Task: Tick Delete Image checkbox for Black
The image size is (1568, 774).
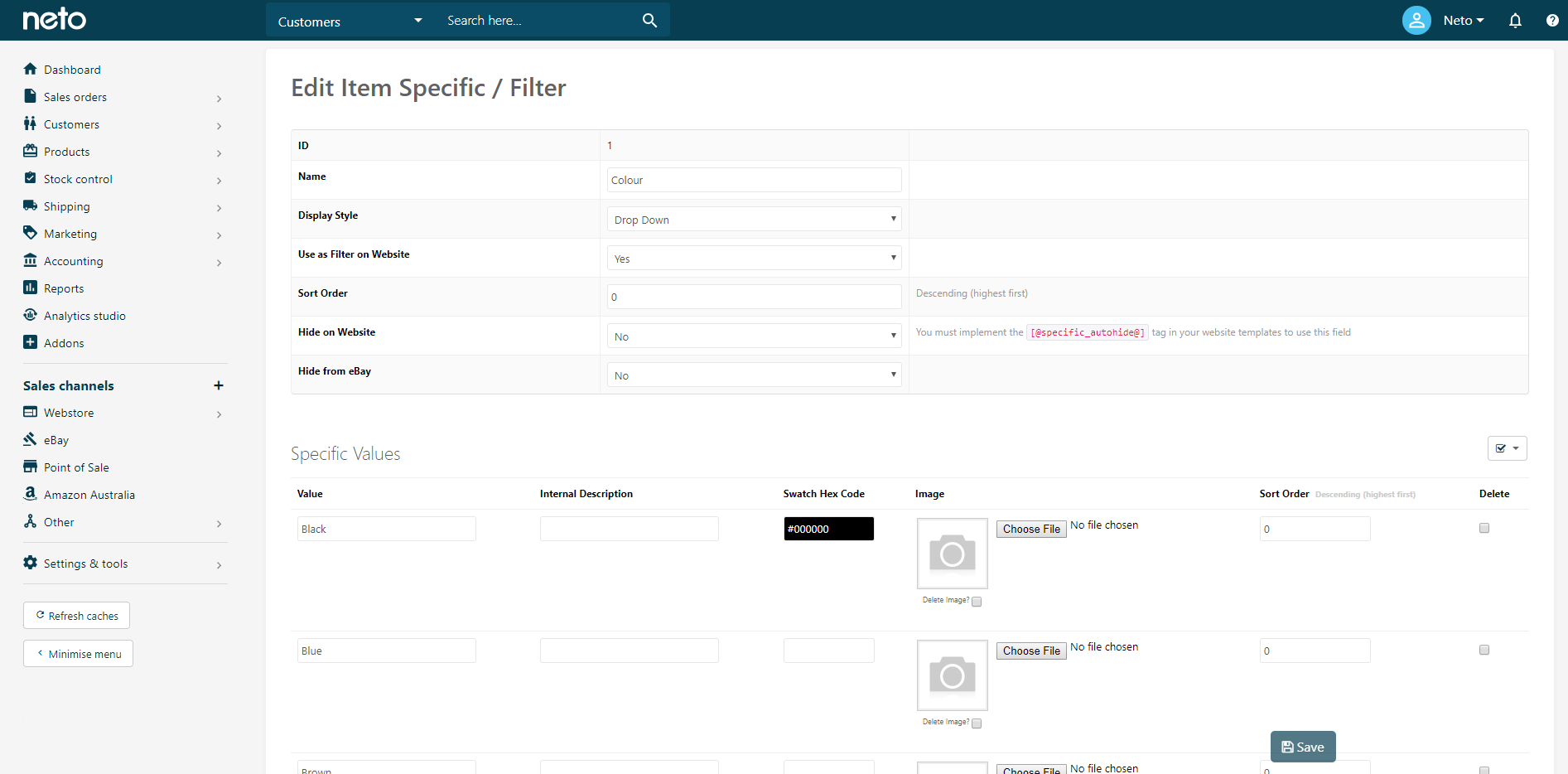Action: pyautogui.click(x=977, y=602)
